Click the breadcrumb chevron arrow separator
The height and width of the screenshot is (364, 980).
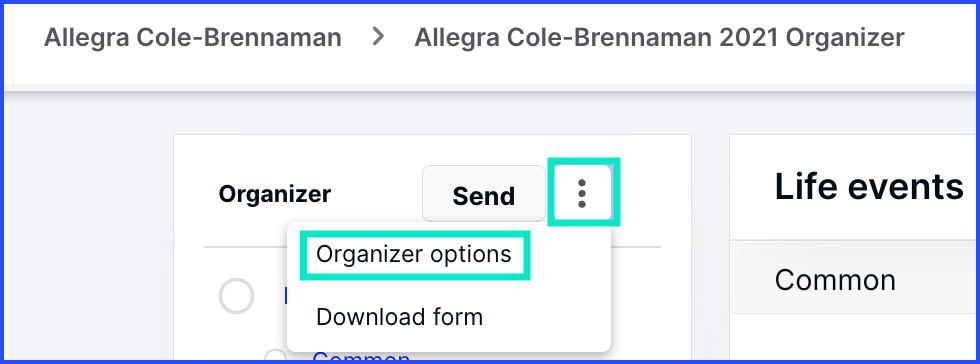(378, 37)
